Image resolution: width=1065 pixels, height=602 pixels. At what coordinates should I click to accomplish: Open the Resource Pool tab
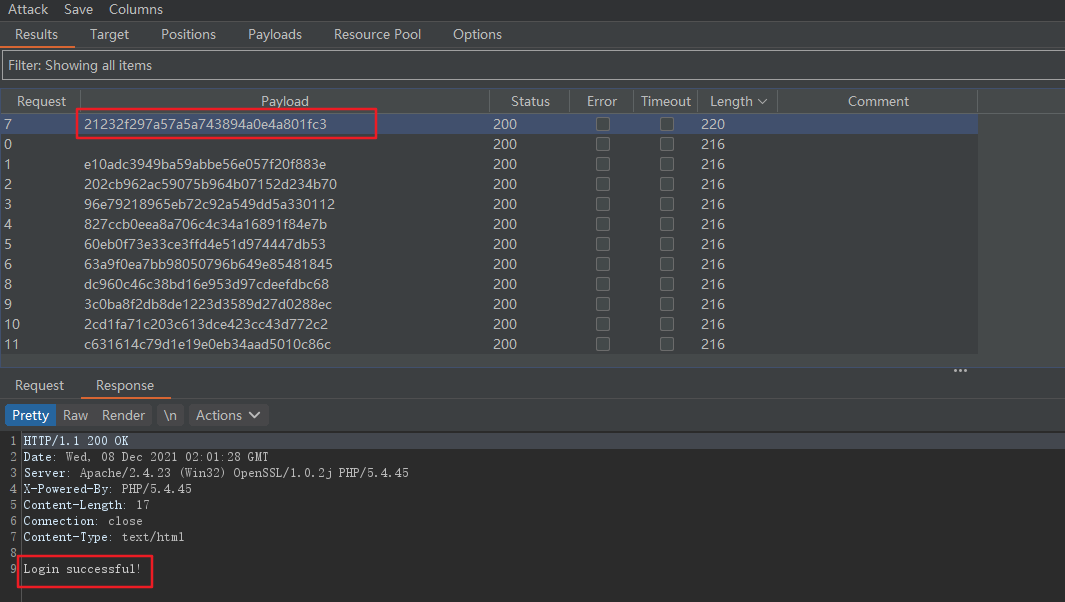pos(377,34)
